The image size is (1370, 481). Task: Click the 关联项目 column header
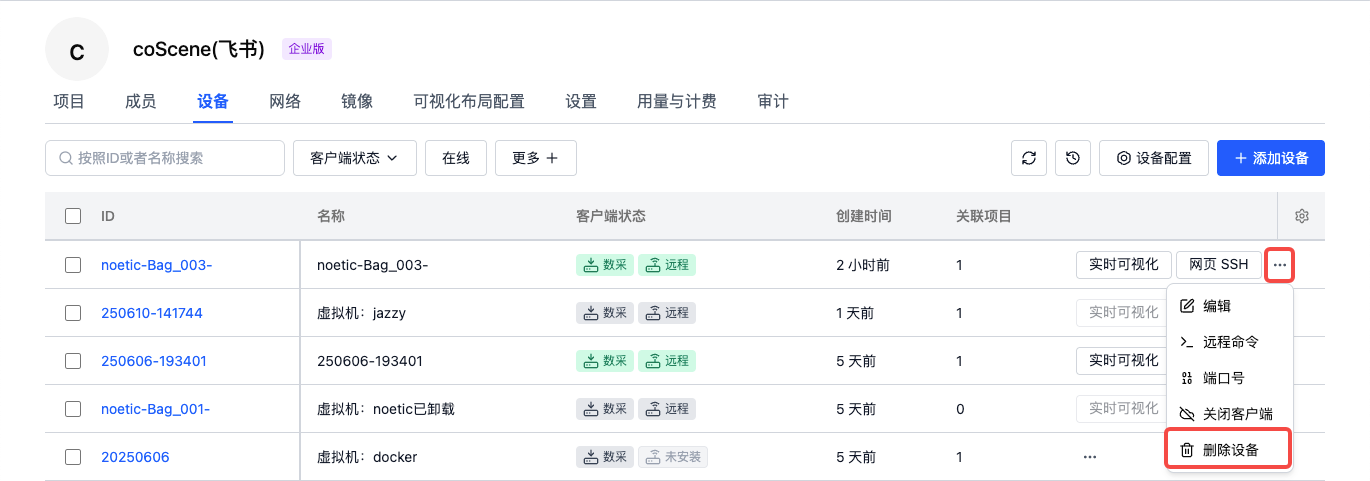984,216
